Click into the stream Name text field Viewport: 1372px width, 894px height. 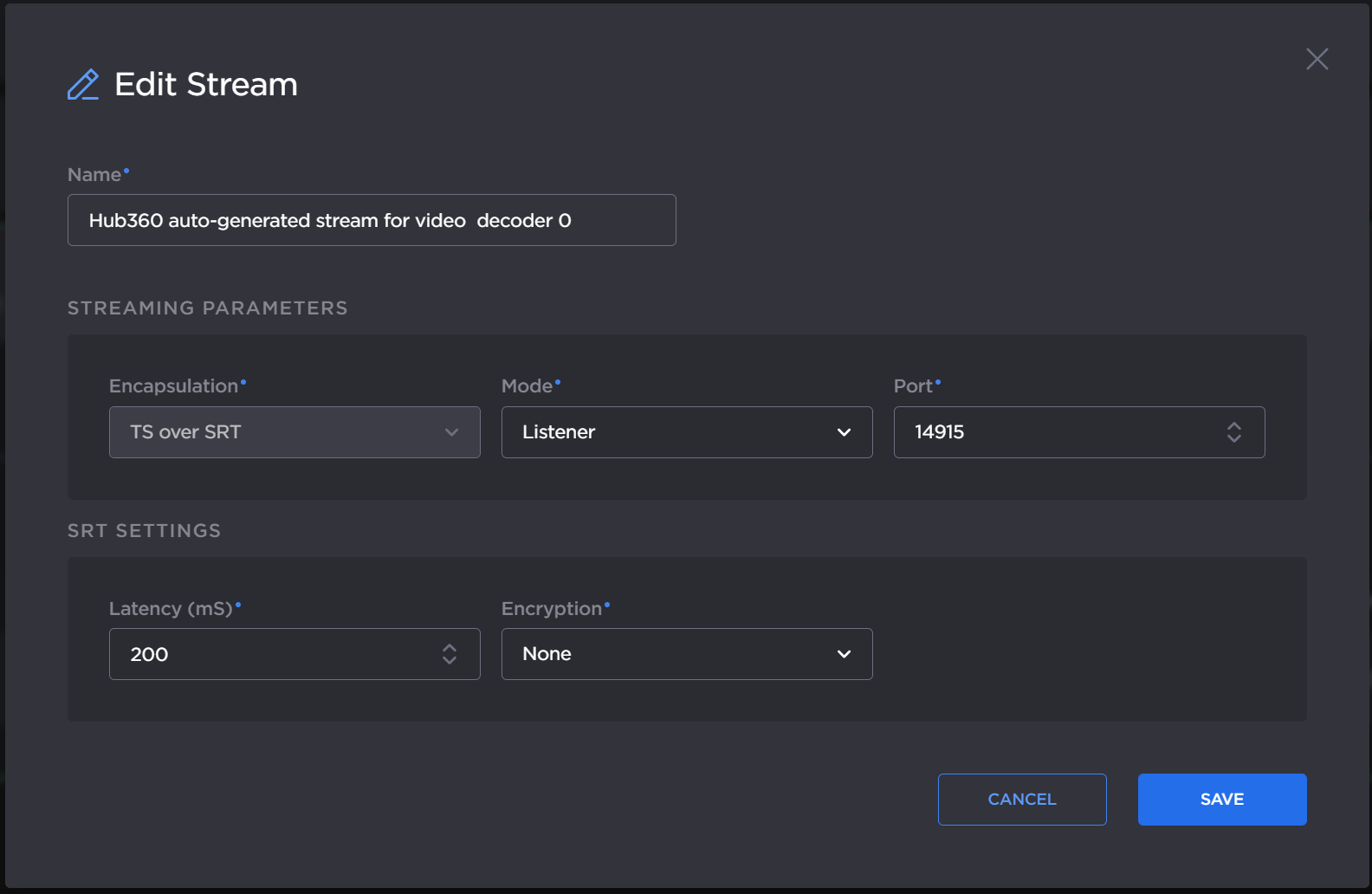pyautogui.click(x=371, y=220)
